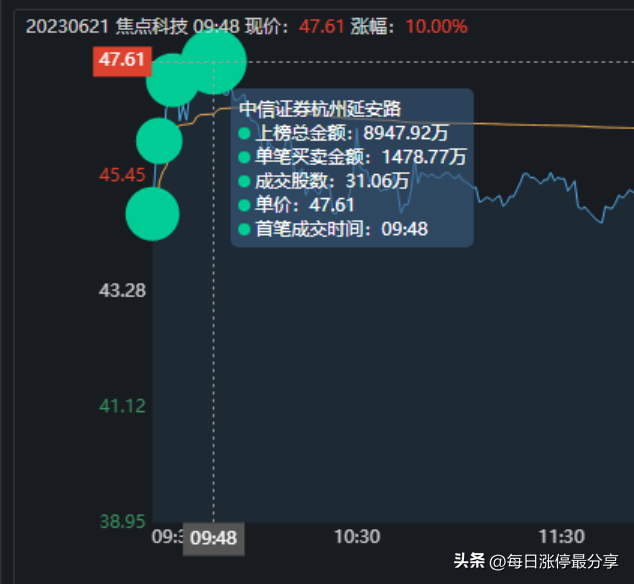Click the green dot beside 成交股数
Image resolution: width=634 pixels, height=584 pixels.
(244, 181)
